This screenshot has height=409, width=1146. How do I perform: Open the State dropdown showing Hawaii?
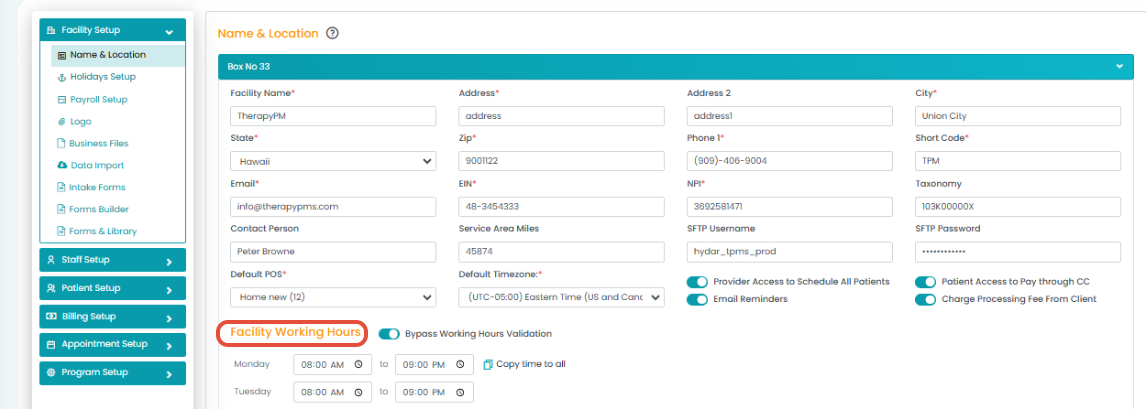[x=333, y=161]
